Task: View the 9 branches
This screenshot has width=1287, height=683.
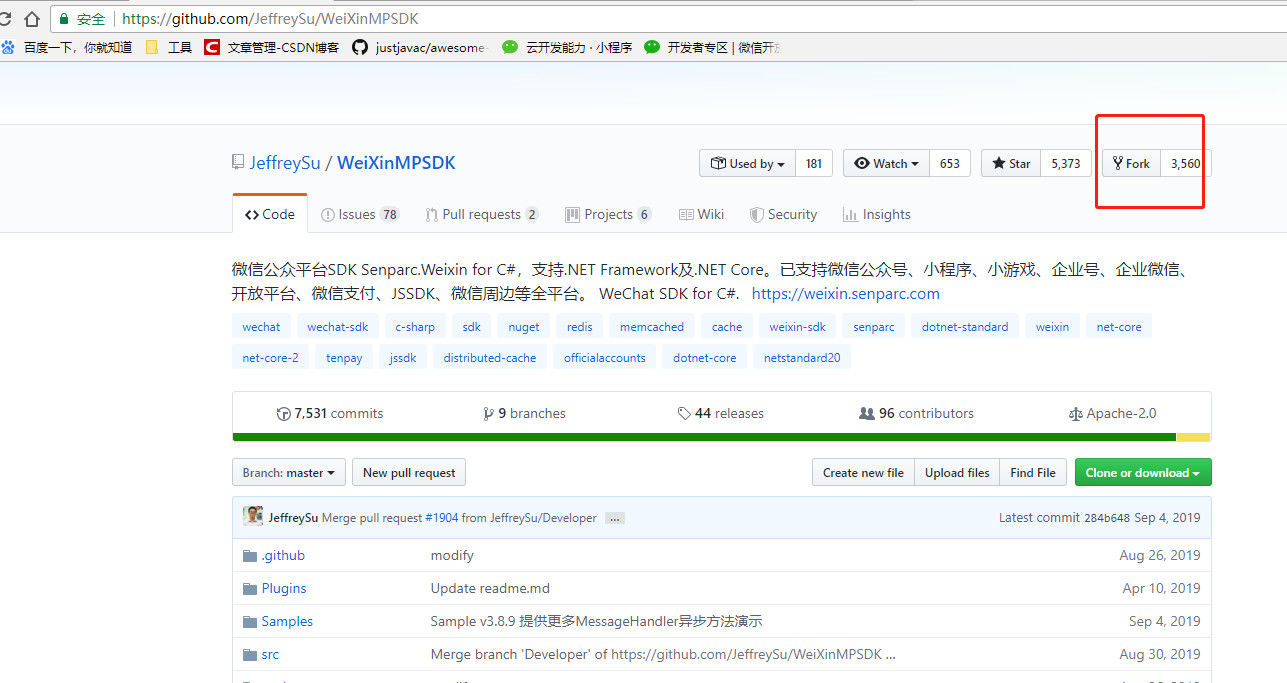Action: click(524, 413)
